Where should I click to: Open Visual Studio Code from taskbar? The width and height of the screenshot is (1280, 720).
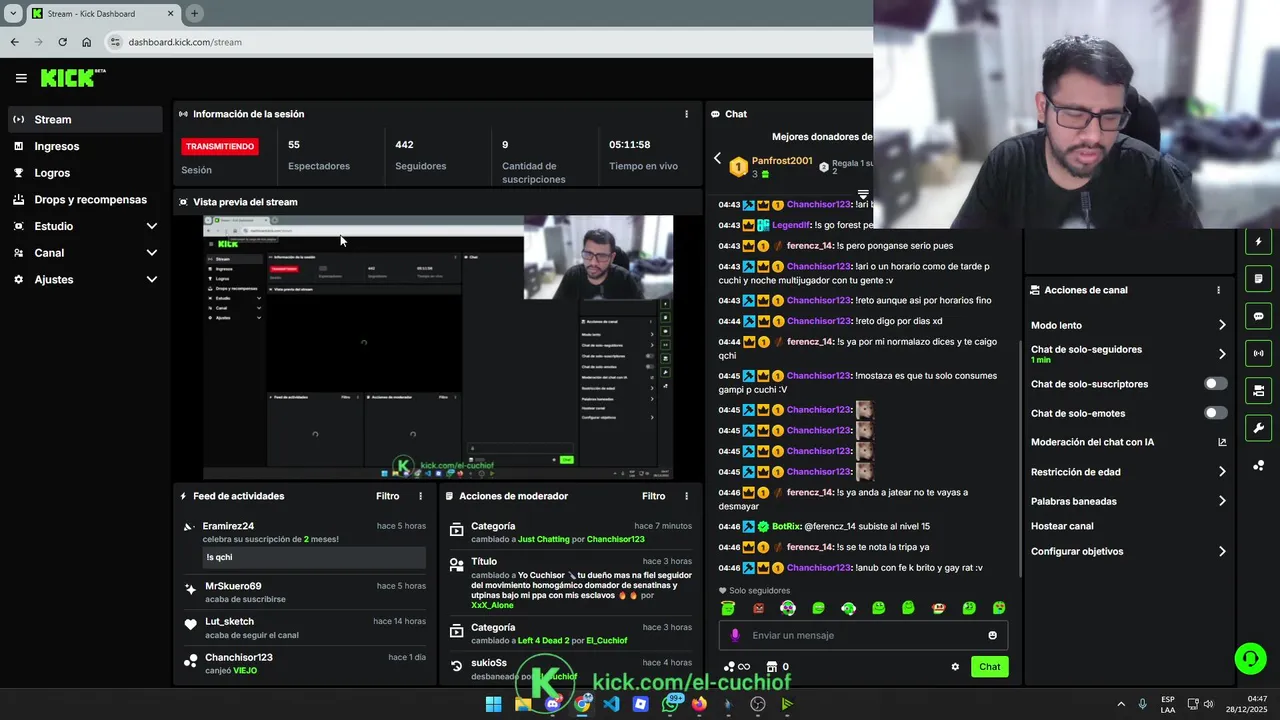click(x=611, y=704)
